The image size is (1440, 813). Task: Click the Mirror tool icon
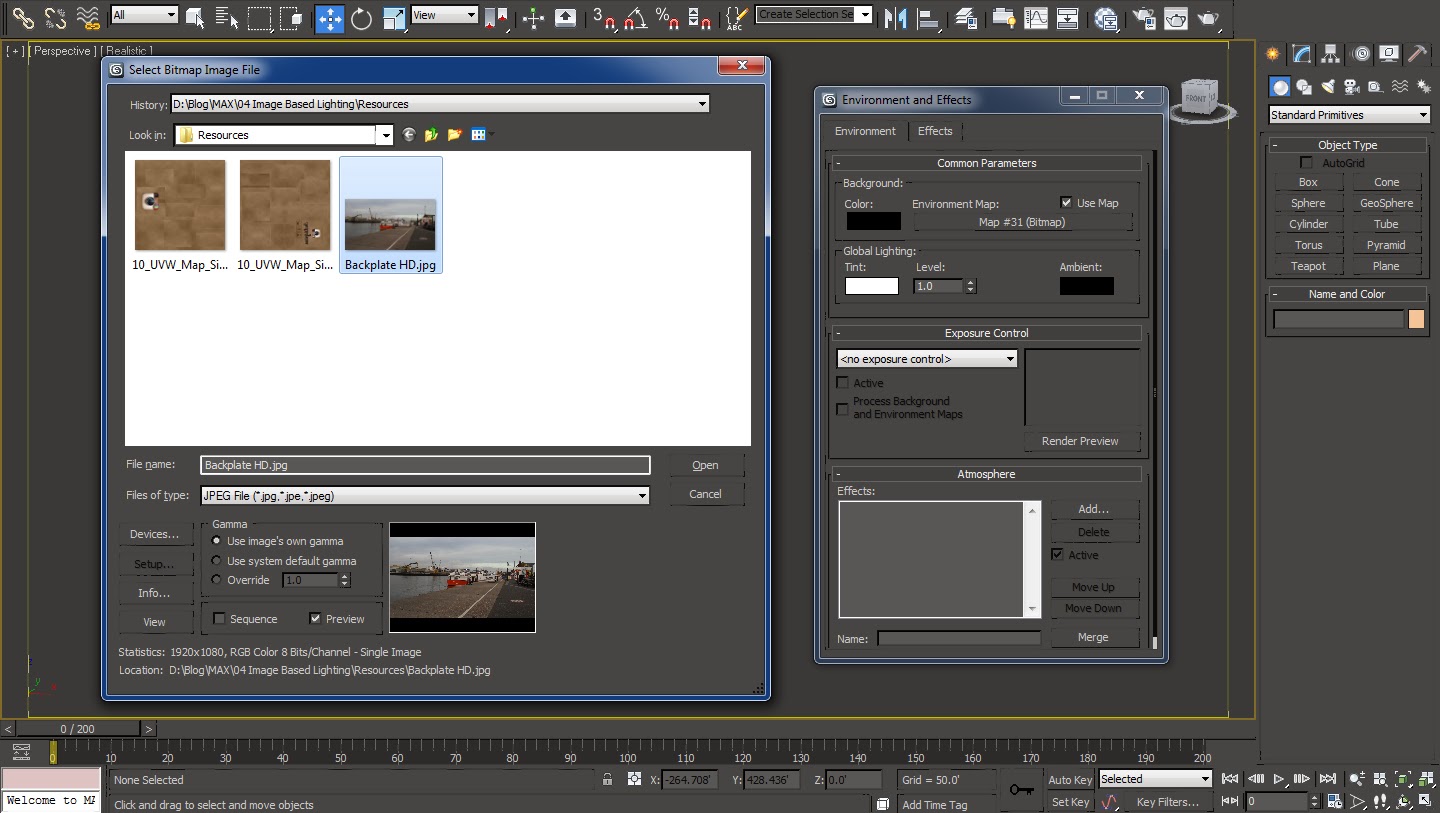click(895, 18)
